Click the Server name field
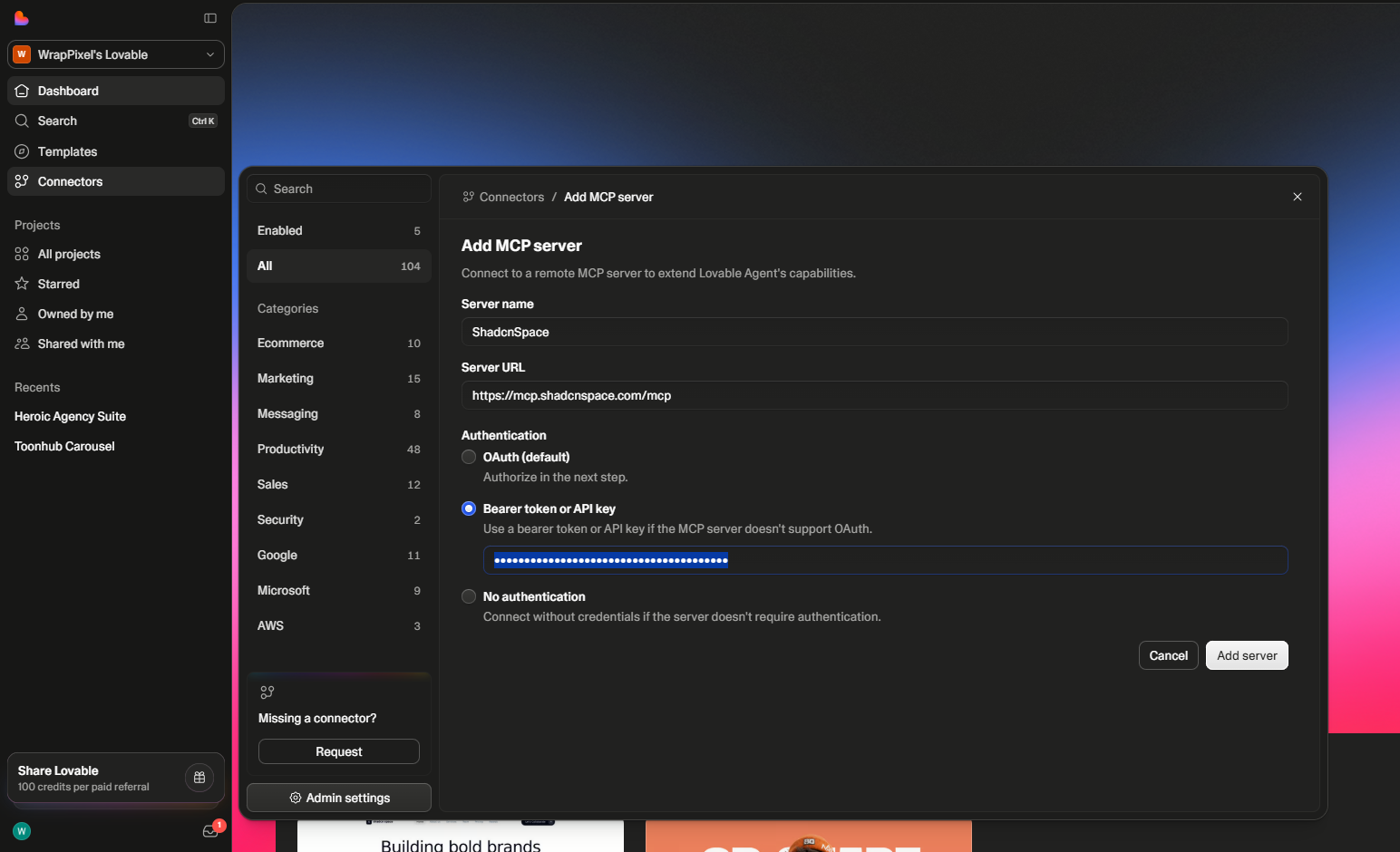This screenshot has width=1400, height=852. 875,332
